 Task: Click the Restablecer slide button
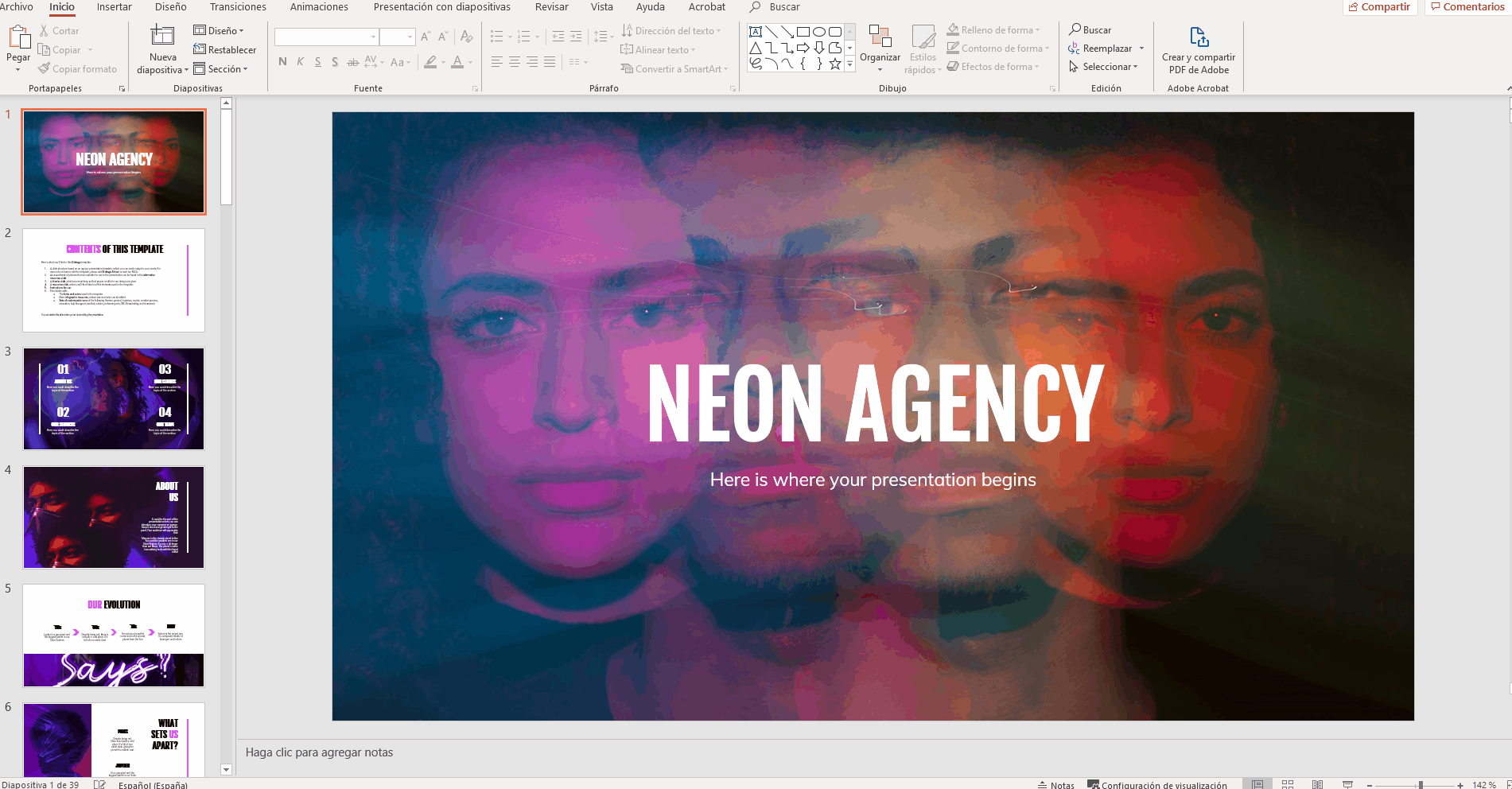click(x=225, y=50)
